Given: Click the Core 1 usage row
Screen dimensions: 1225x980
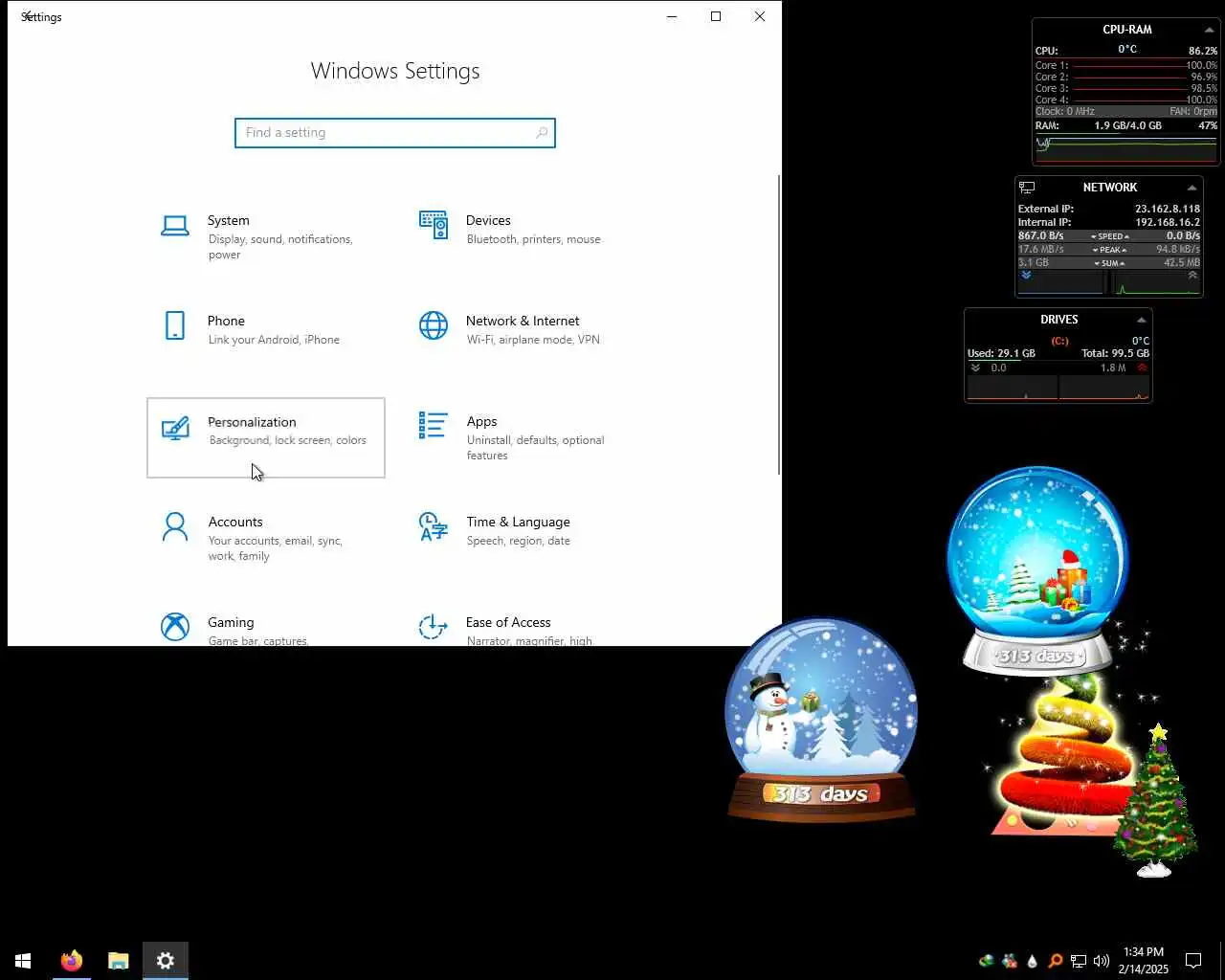Looking at the screenshot, I should [x=1125, y=65].
